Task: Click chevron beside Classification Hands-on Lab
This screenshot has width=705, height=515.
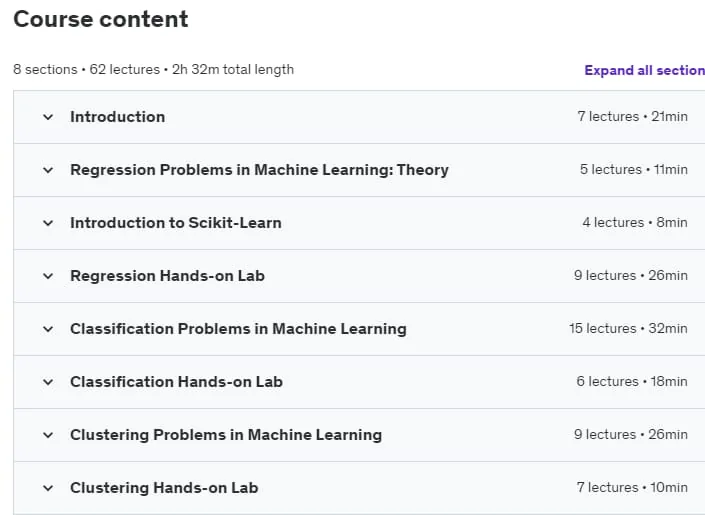Action: tap(48, 383)
